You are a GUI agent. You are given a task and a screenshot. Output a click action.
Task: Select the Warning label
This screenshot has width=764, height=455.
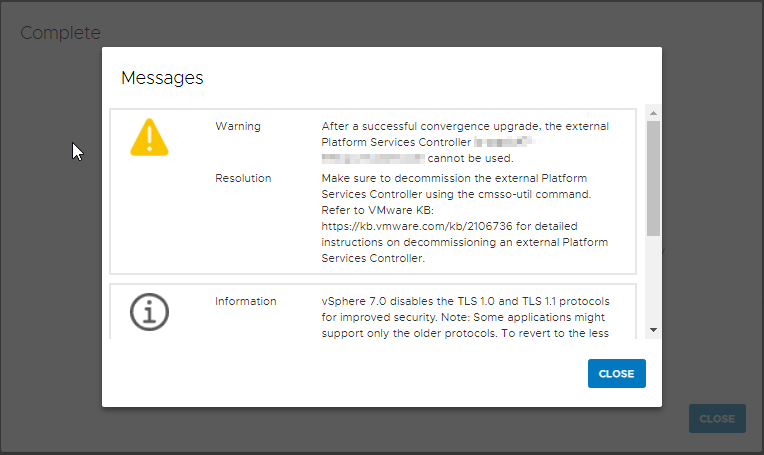click(x=238, y=126)
